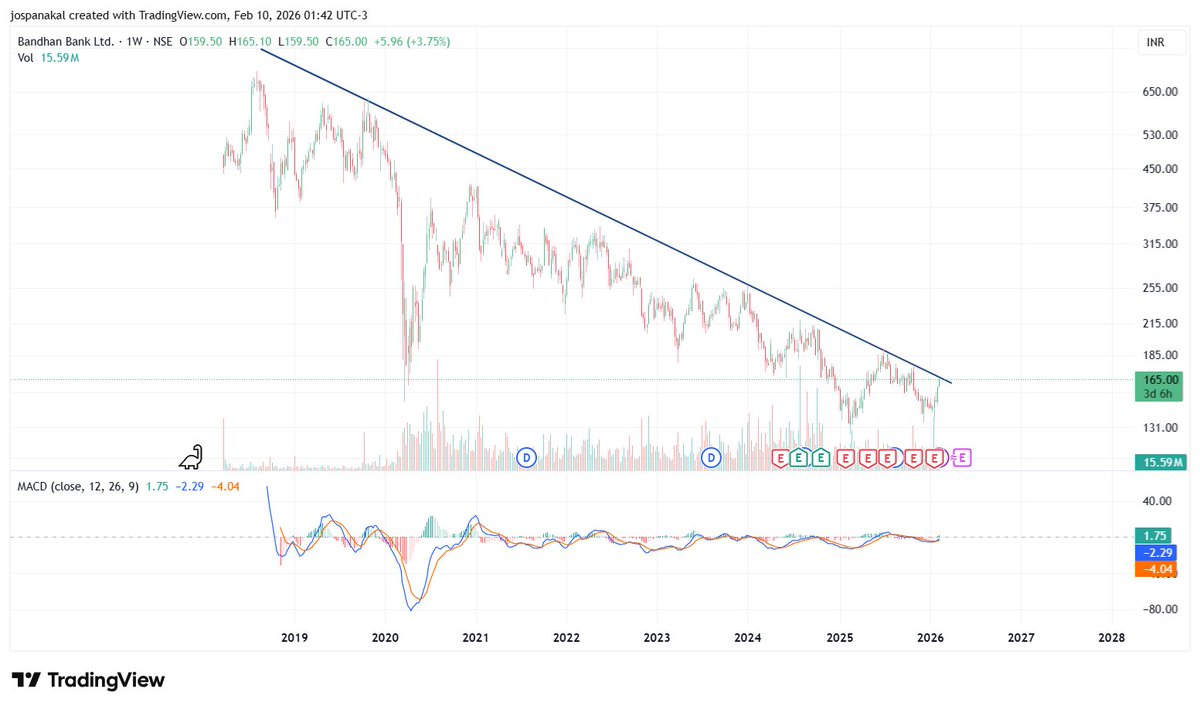The image size is (1200, 709).
Task: Click the Bandhan Bank Ltd. symbol title
Action: click(64, 42)
